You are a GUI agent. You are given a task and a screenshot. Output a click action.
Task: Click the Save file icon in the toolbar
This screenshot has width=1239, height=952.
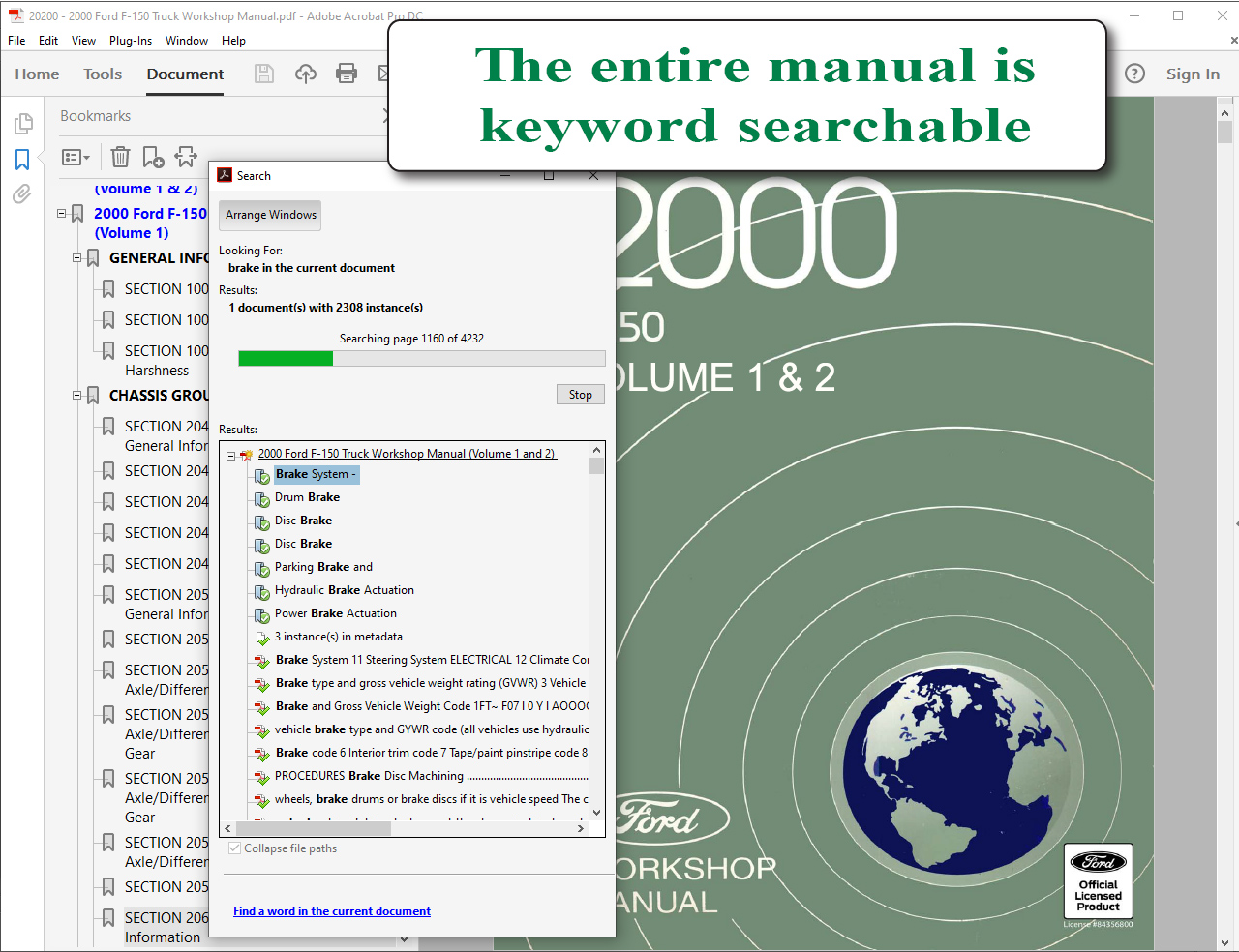click(264, 74)
